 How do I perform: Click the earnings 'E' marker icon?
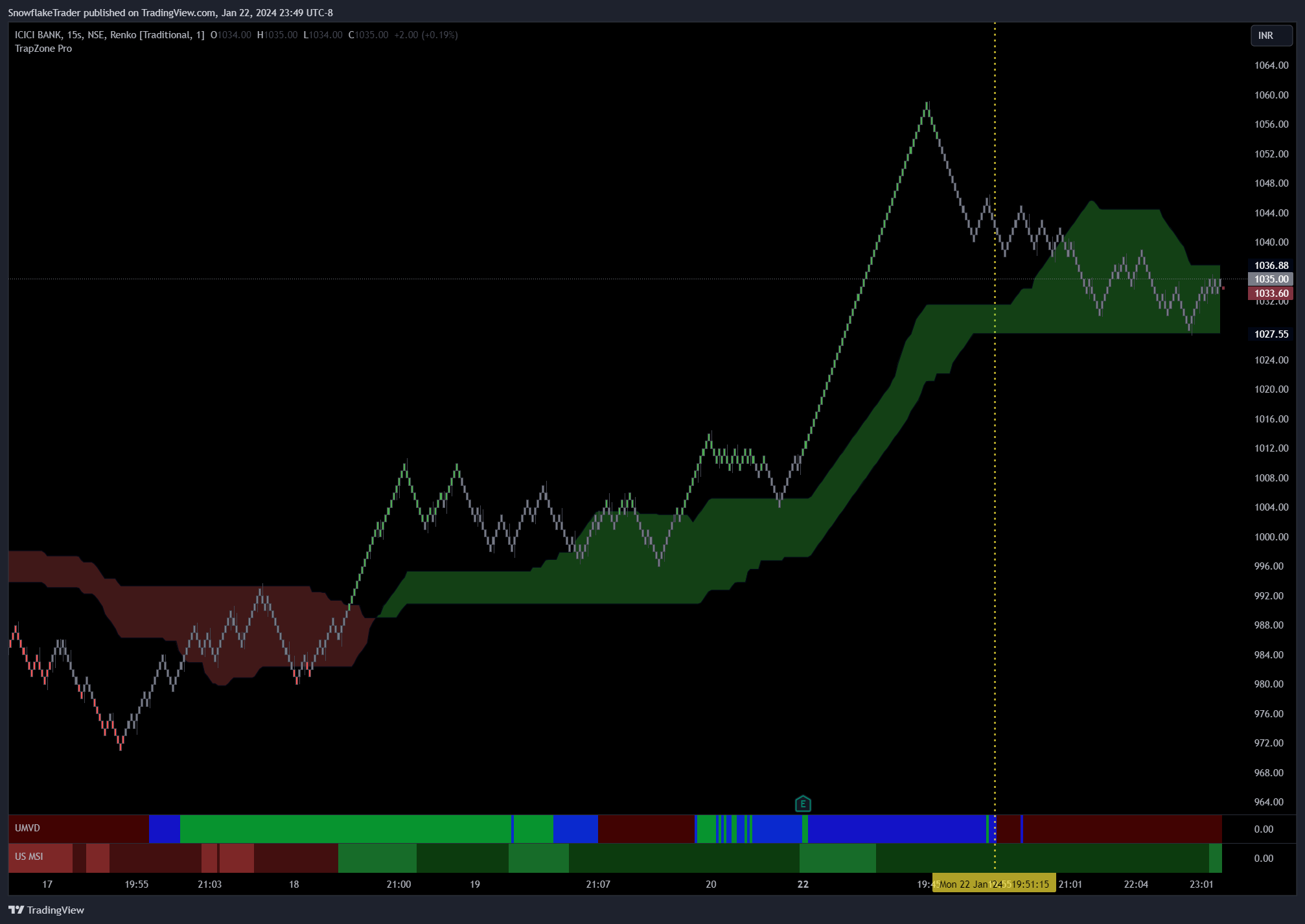pos(803,804)
